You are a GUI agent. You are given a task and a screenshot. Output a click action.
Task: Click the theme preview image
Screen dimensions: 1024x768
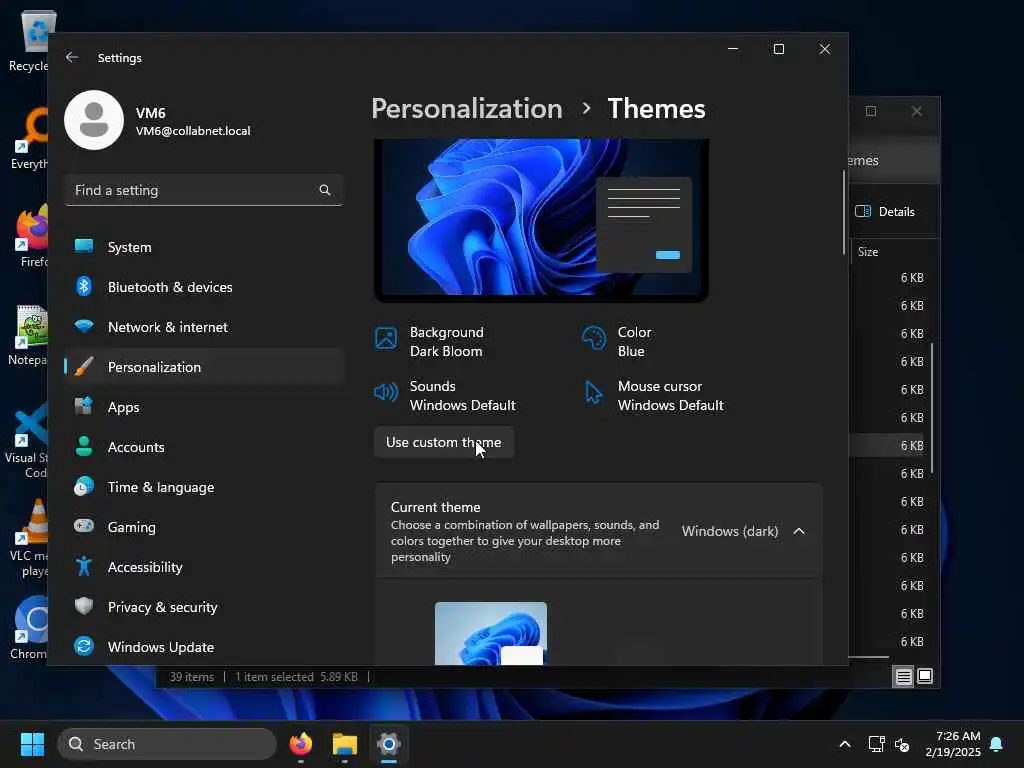click(541, 220)
